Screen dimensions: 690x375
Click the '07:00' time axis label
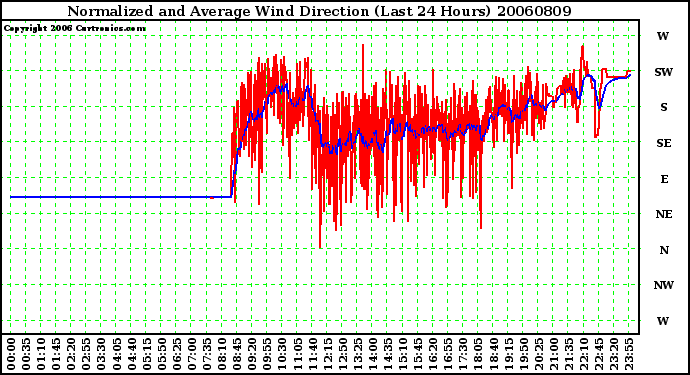coord(191,354)
